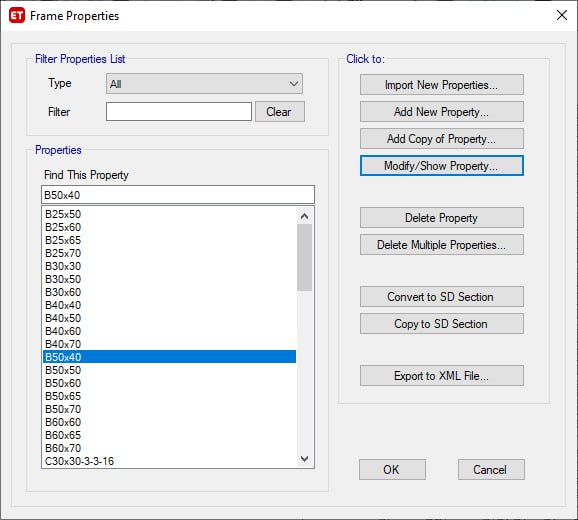Clear the filter text

pos(280,112)
